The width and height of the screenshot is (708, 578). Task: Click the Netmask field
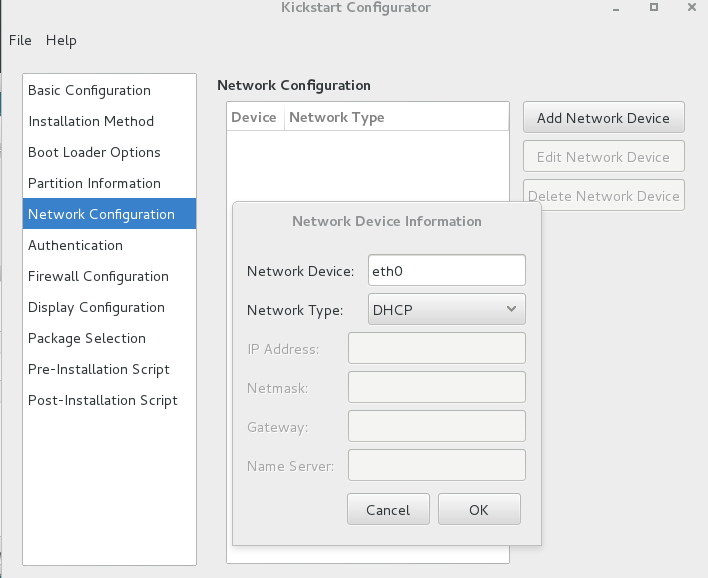[437, 387]
